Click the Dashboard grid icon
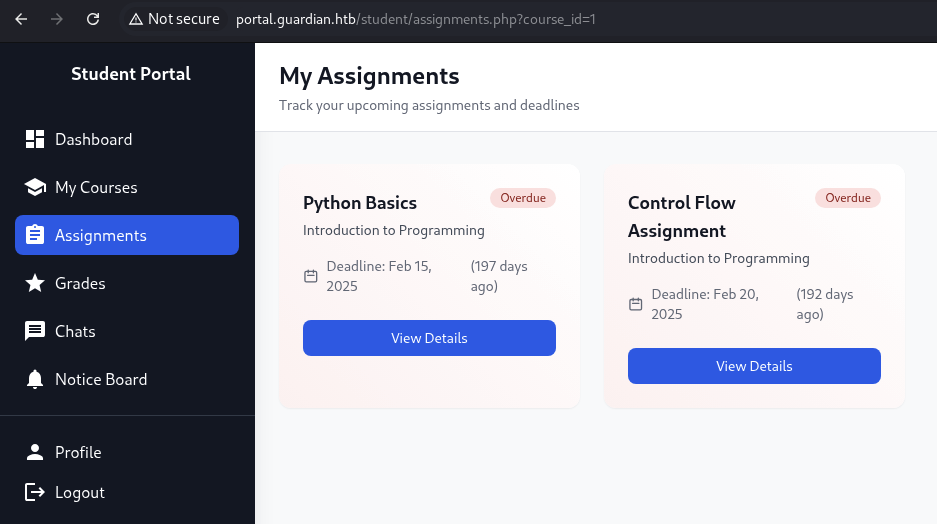 (x=35, y=139)
